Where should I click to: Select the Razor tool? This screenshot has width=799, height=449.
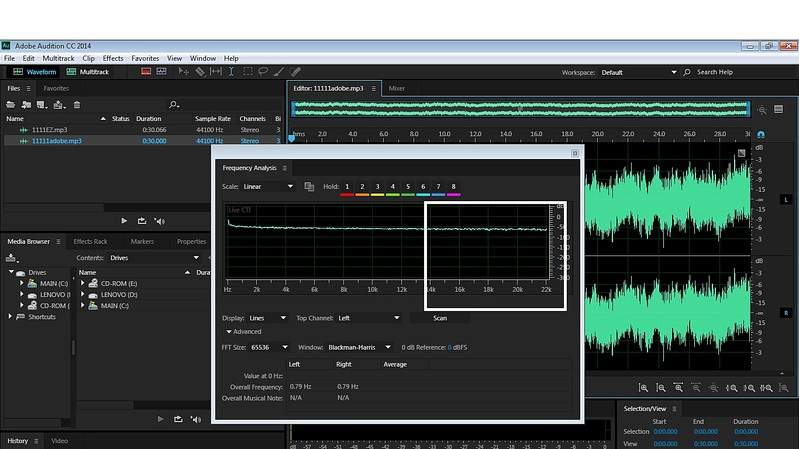click(200, 71)
